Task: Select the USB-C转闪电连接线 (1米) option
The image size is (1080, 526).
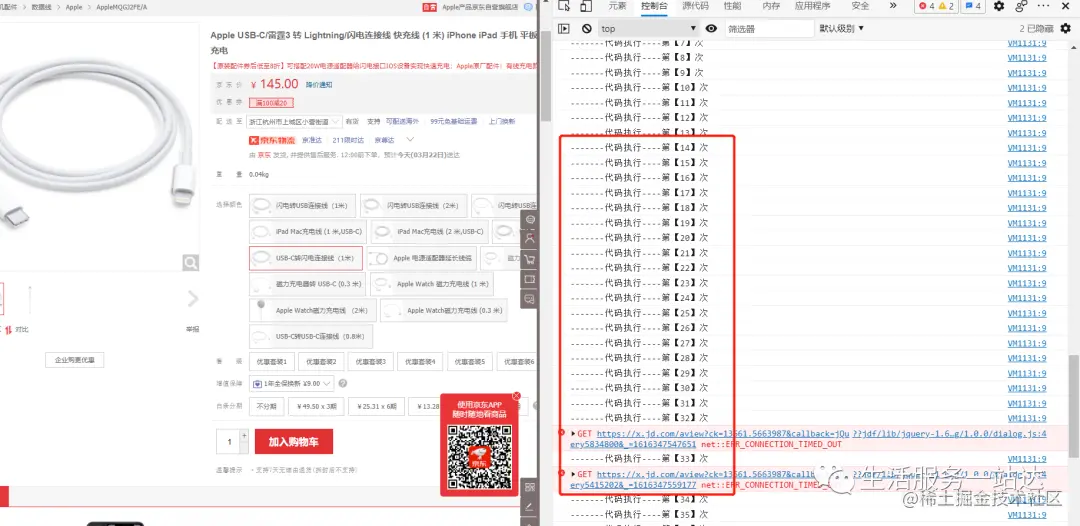Action: [306, 258]
